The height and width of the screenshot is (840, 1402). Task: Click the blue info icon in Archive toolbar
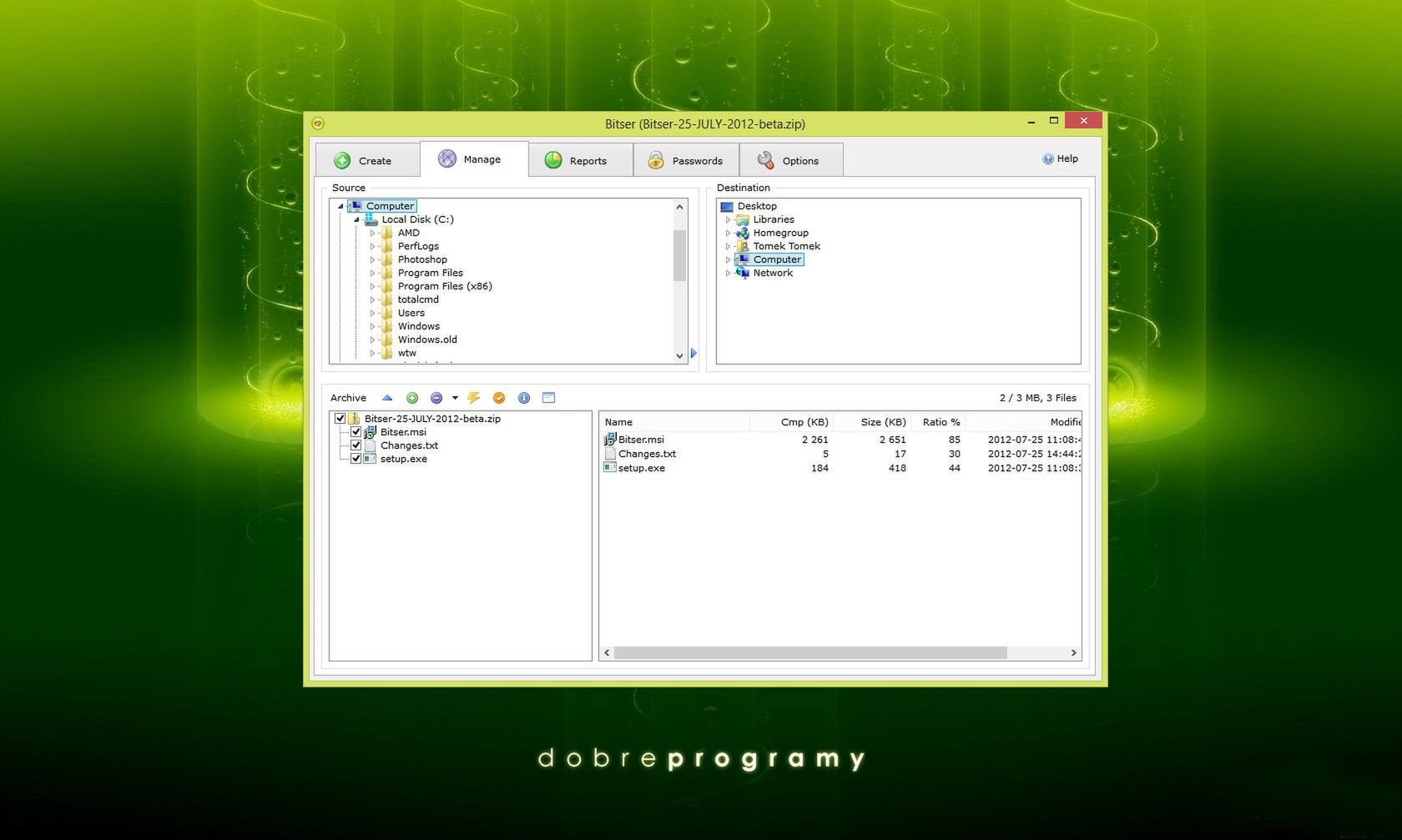click(524, 398)
